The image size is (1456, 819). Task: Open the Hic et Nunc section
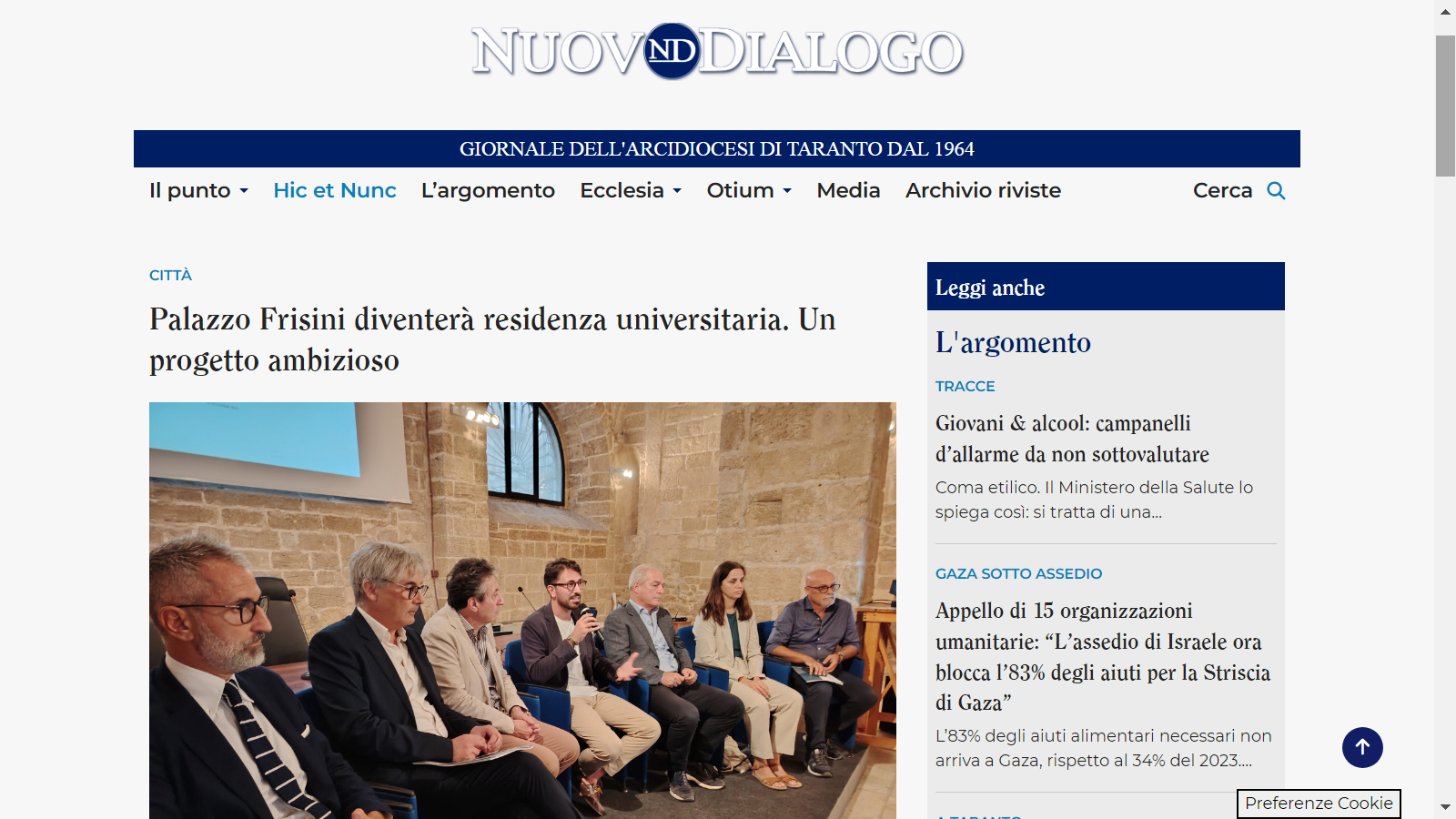335,190
